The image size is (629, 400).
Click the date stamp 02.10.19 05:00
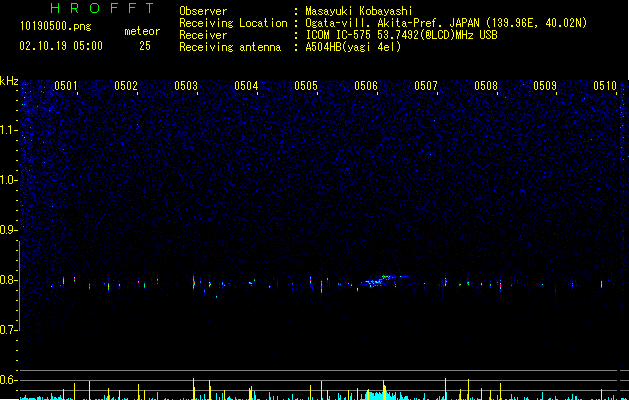[61, 46]
